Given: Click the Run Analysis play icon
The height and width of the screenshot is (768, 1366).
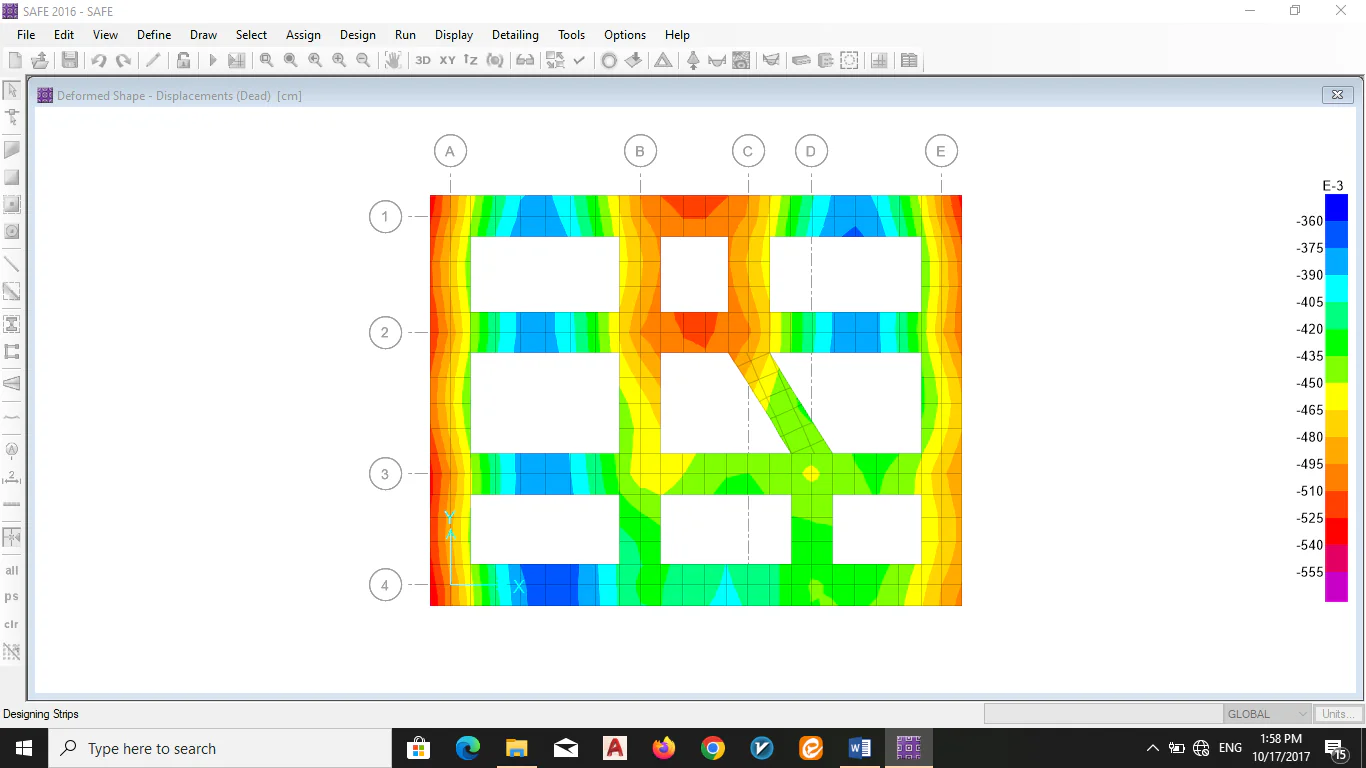Looking at the screenshot, I should pyautogui.click(x=213, y=61).
